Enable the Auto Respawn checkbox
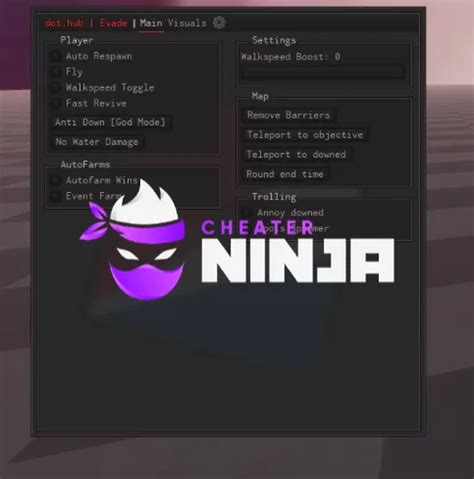Image resolution: width=474 pixels, height=479 pixels. [x=55, y=56]
